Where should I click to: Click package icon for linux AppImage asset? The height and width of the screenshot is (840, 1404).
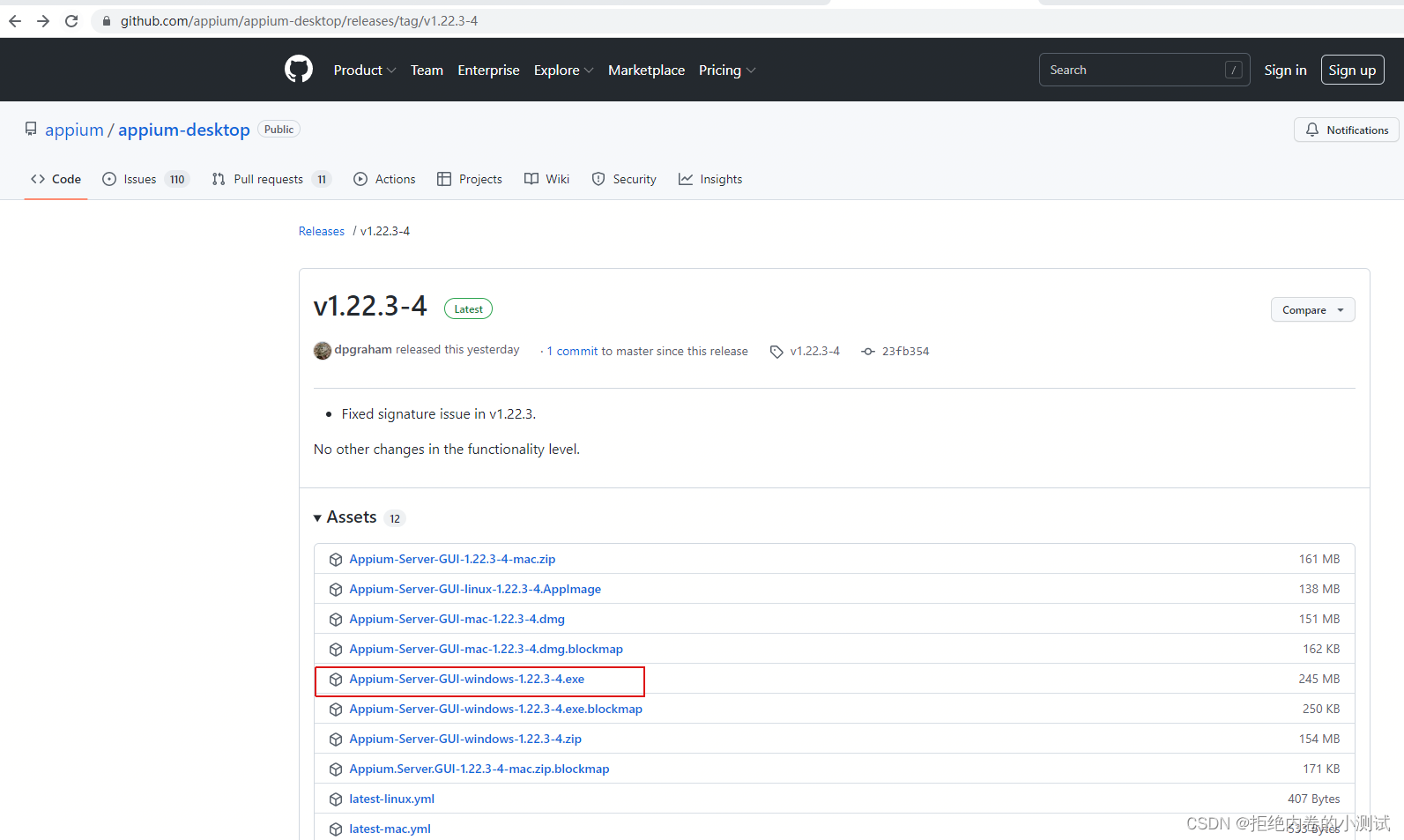pyautogui.click(x=336, y=590)
